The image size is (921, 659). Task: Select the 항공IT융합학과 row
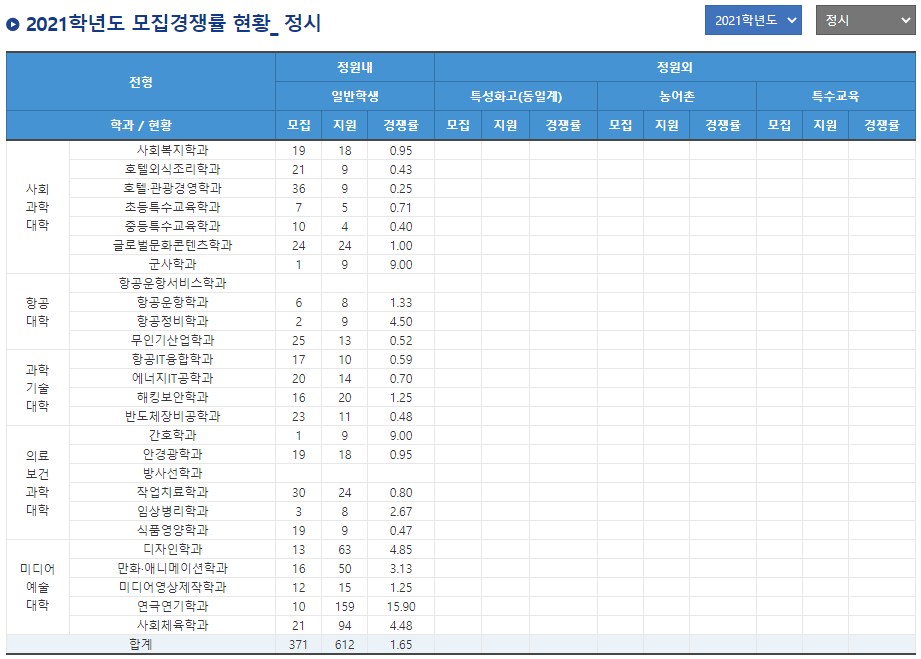[172, 359]
